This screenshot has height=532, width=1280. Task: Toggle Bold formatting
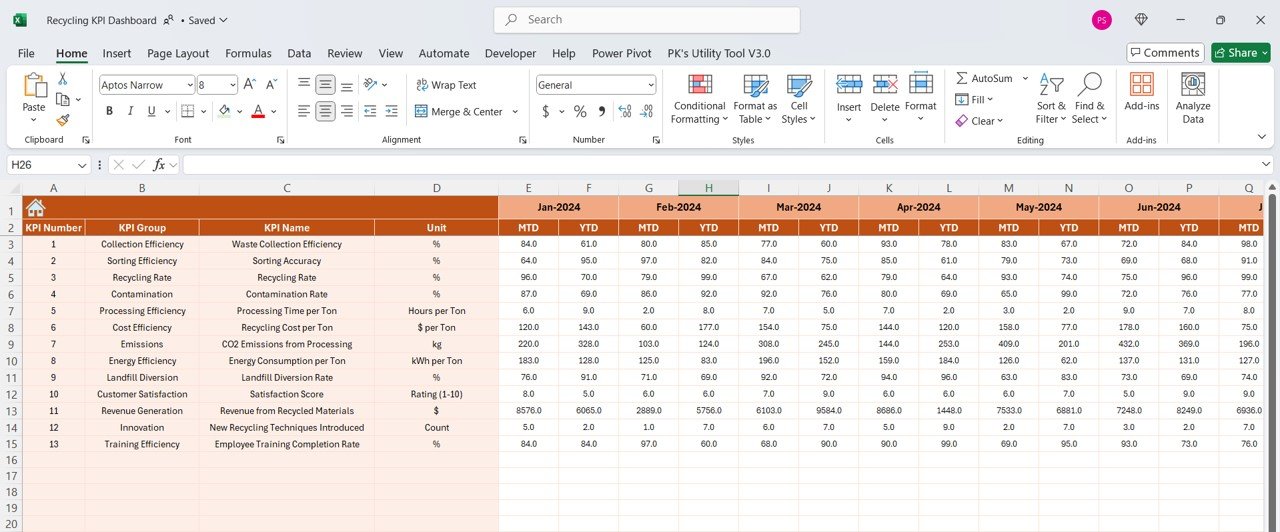109,111
